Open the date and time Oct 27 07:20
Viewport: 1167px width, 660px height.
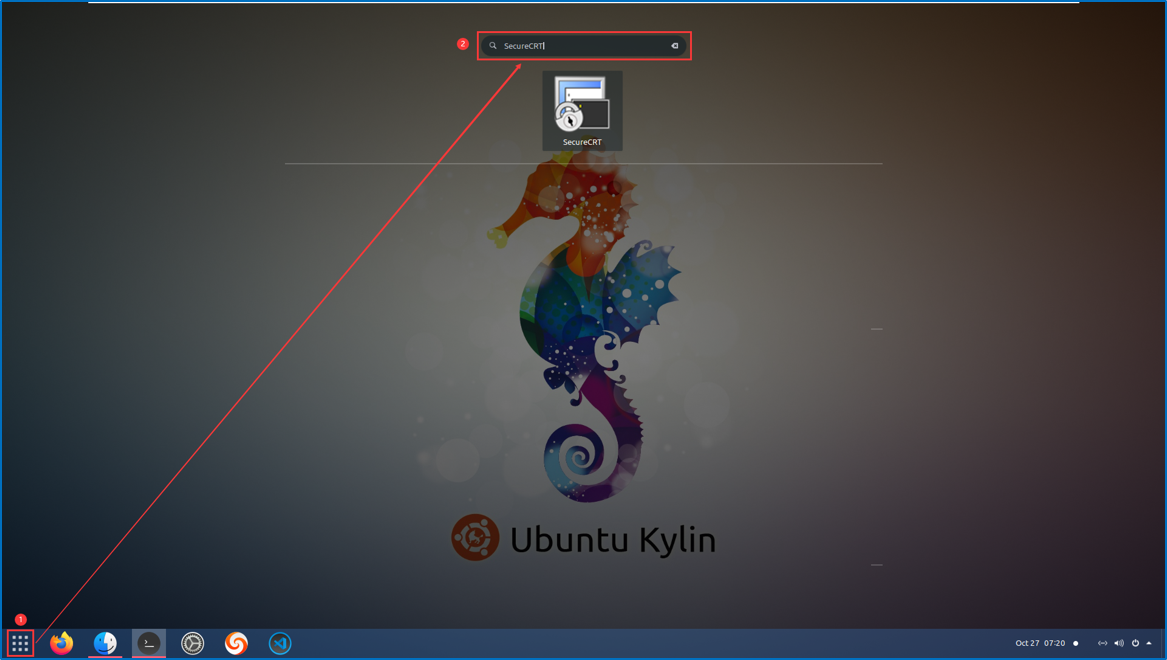click(1040, 643)
